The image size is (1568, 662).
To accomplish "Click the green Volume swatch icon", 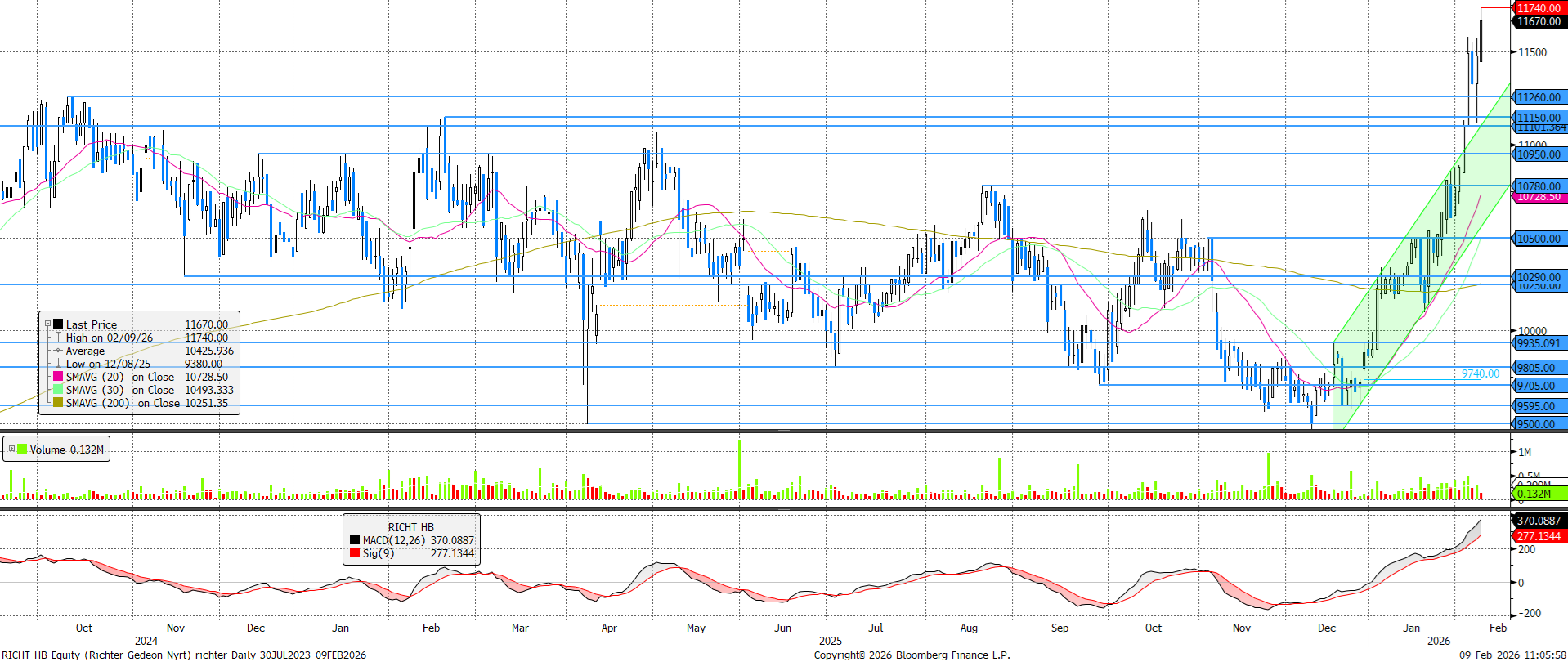I will click(x=22, y=450).
